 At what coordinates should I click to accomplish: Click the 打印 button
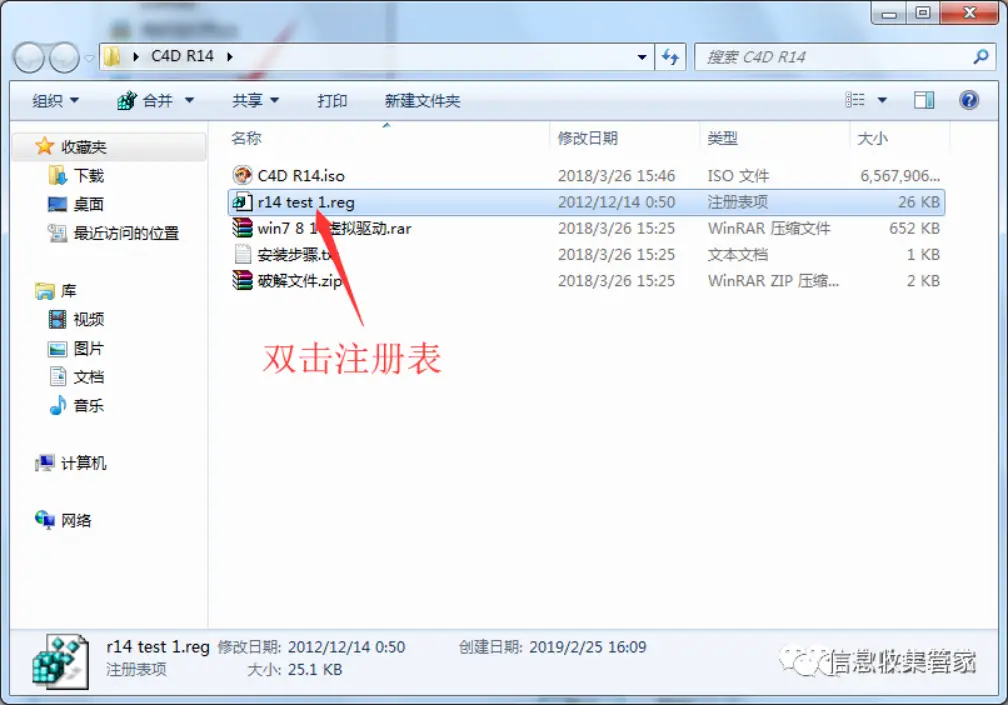(332, 101)
